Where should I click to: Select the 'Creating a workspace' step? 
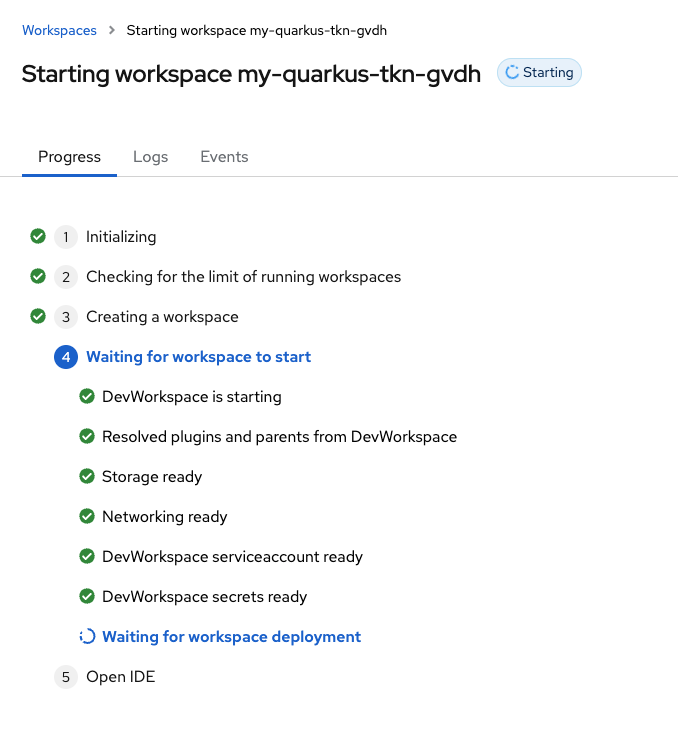coord(162,317)
